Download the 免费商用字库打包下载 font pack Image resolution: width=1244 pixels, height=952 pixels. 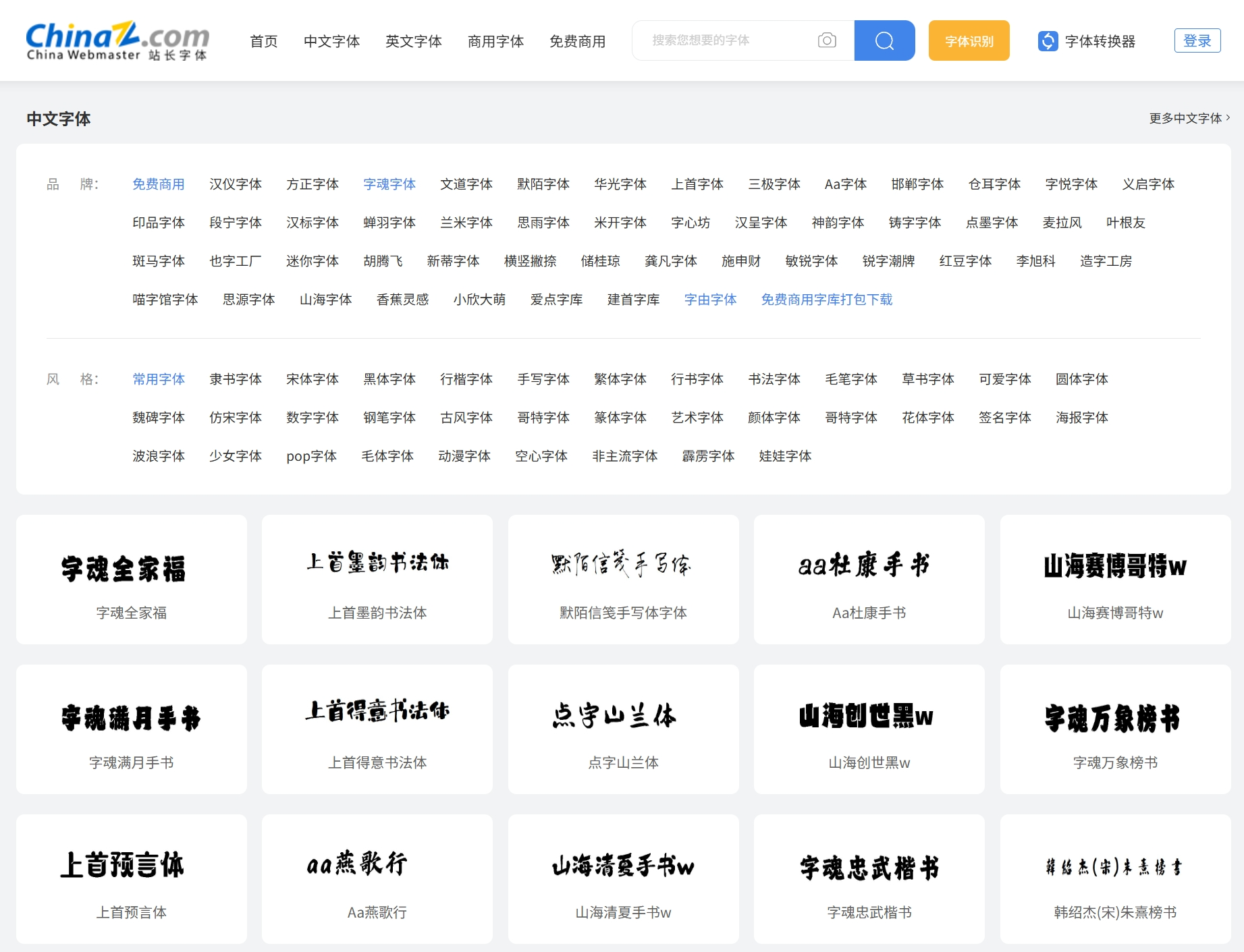coord(826,300)
